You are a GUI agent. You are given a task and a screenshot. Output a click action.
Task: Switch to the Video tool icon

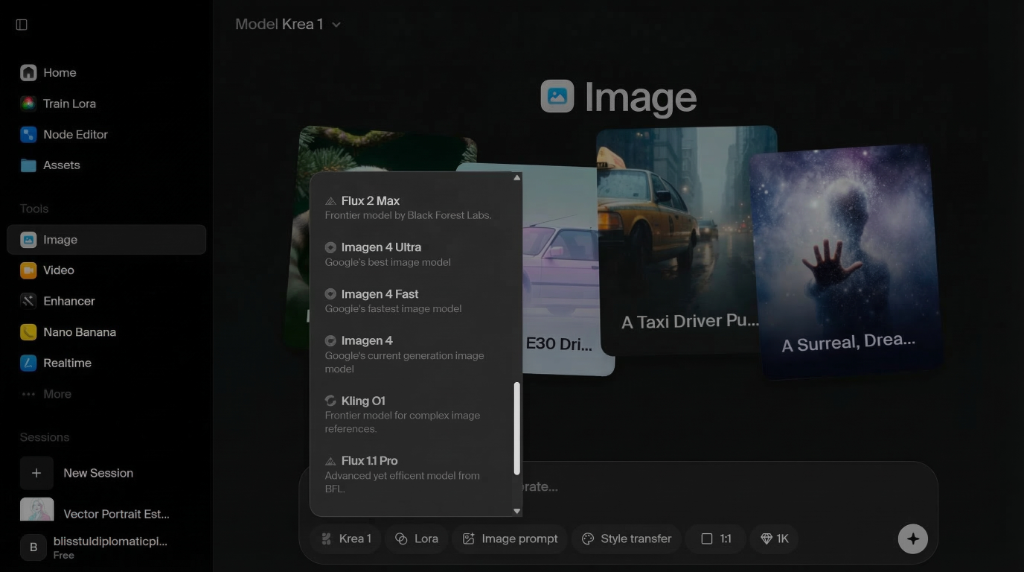pyautogui.click(x=28, y=270)
